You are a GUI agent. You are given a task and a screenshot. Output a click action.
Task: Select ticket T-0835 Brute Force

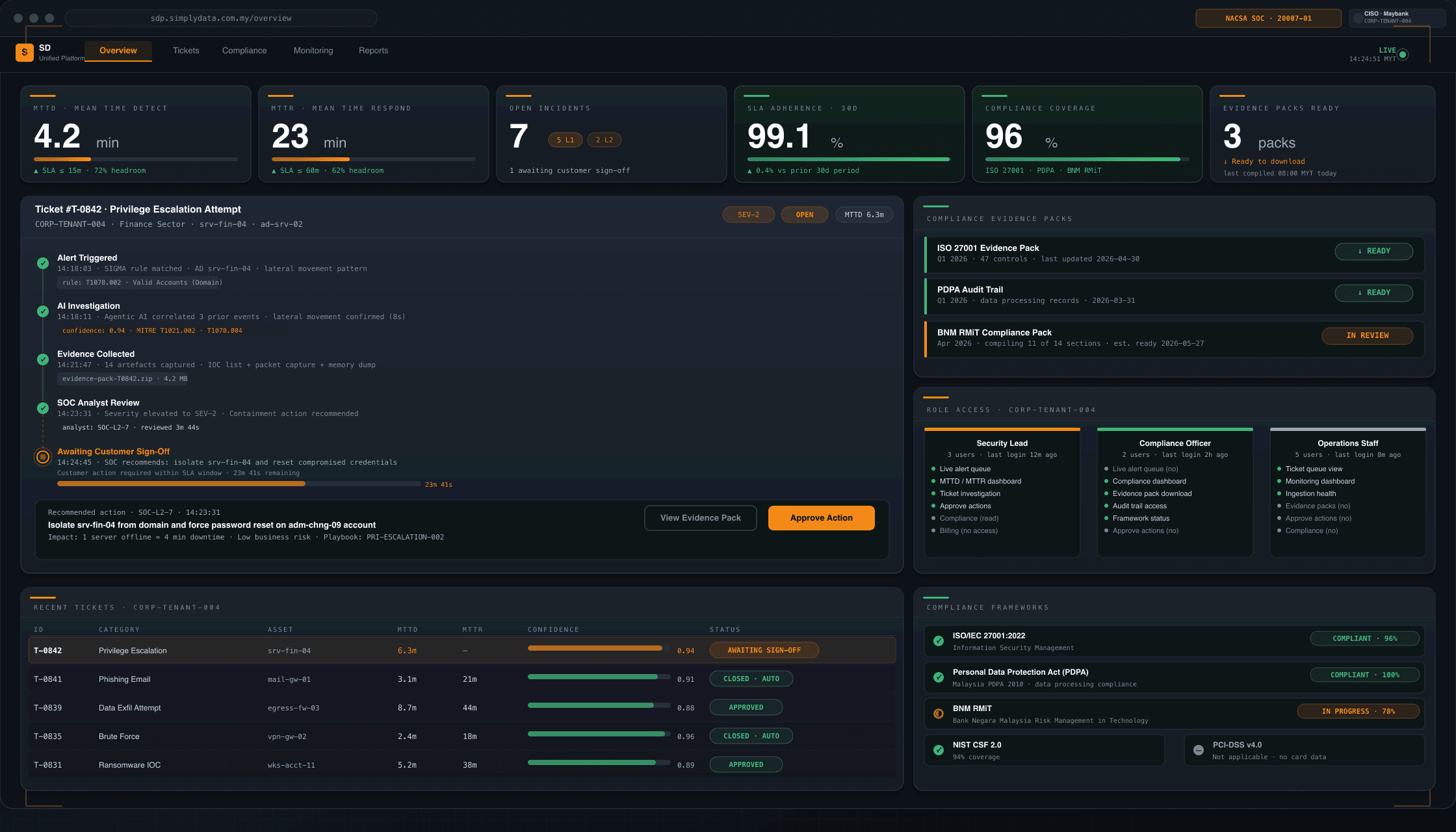(x=462, y=736)
